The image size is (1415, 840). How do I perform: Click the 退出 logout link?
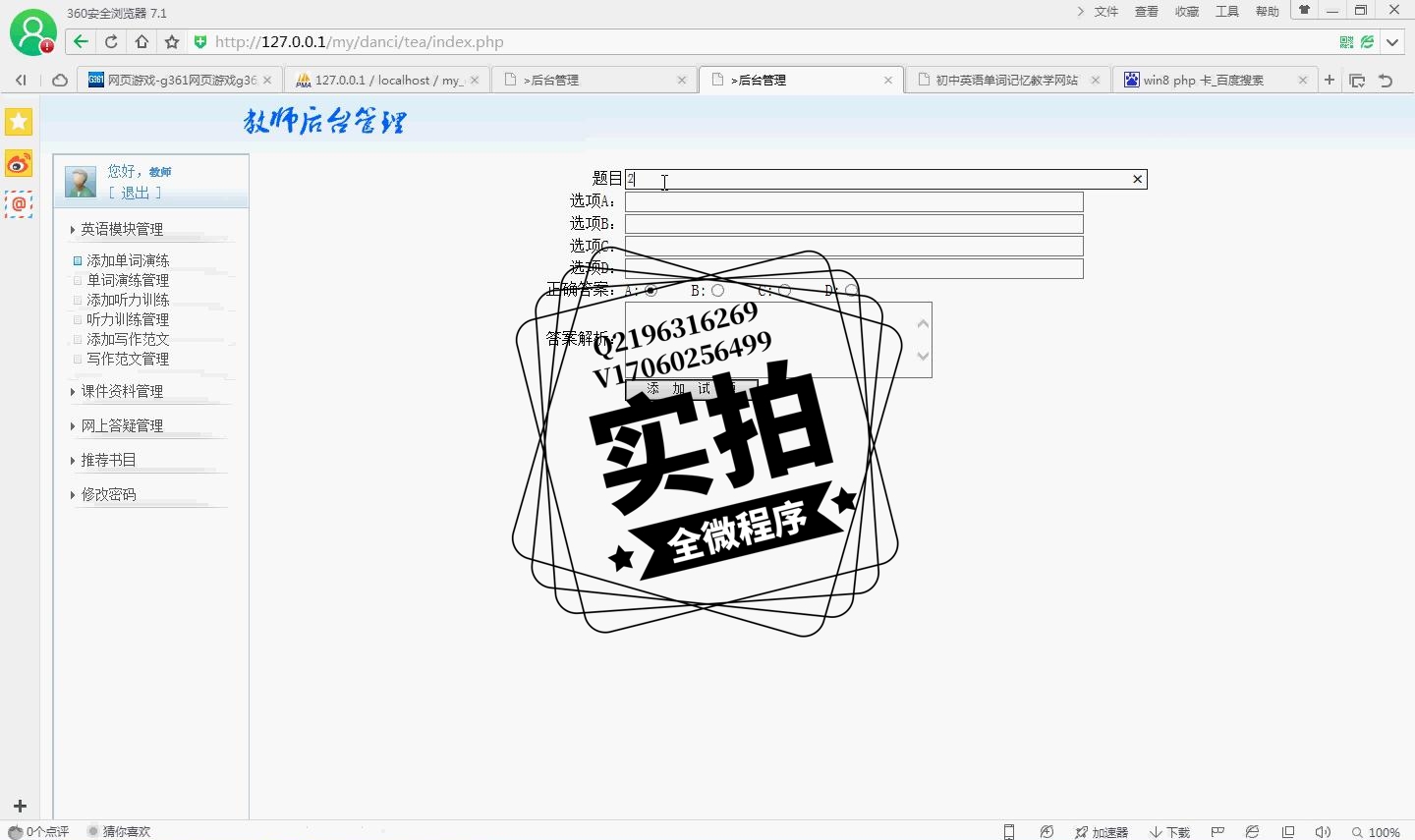135,193
